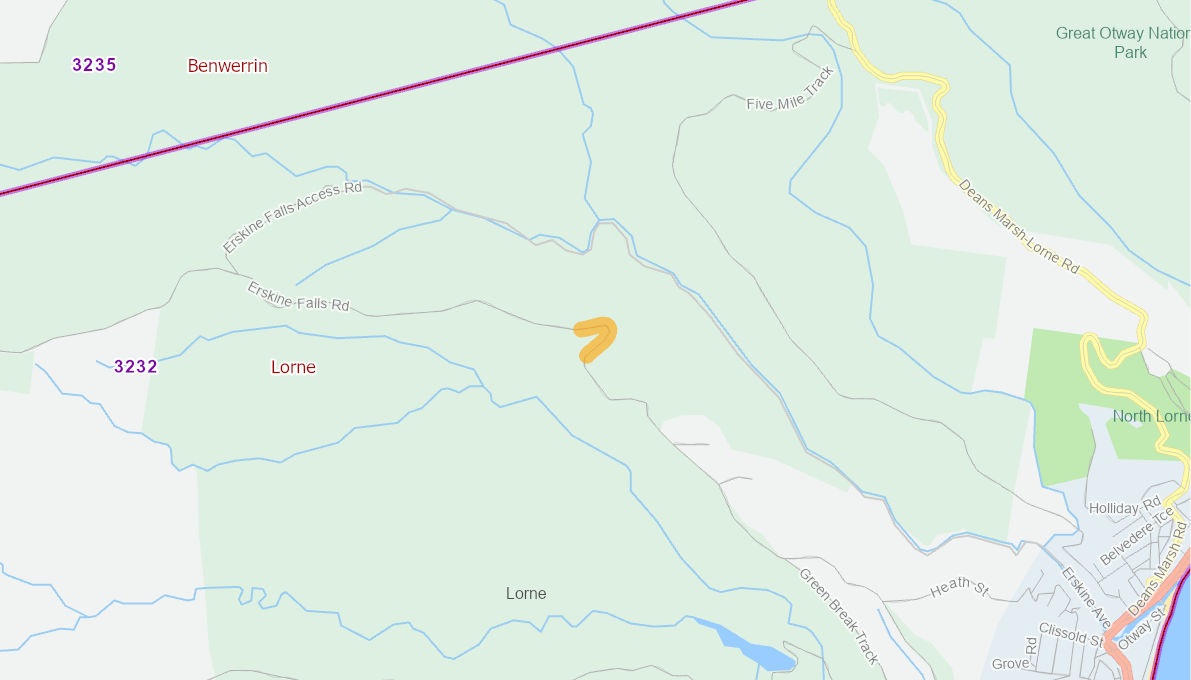1191x680 pixels.
Task: Click the Great Otway National Park label
Action: (x=1123, y=43)
